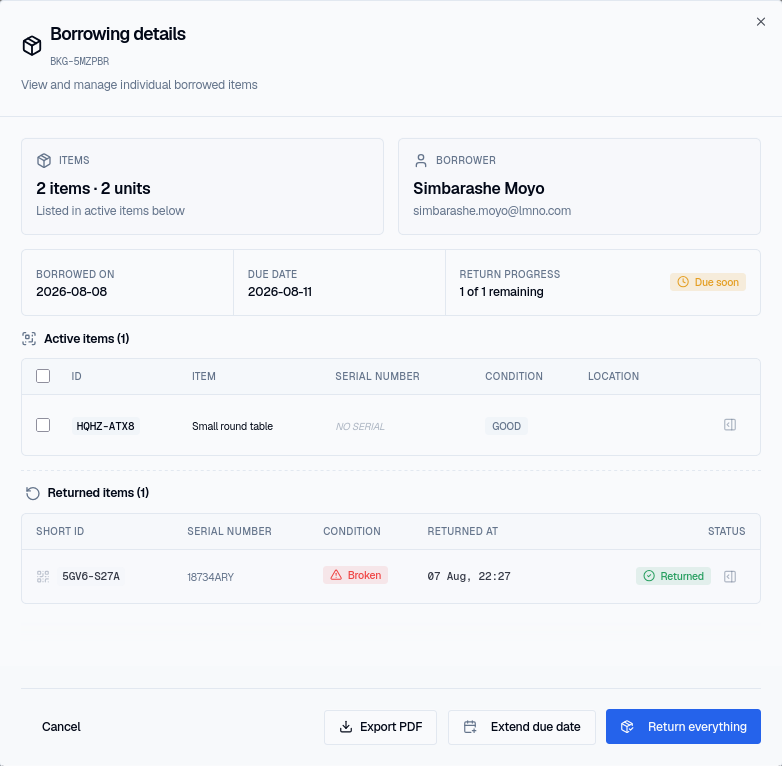Click the package icon beside Borrowing details
Viewport: 782px width, 766px height.
tap(32, 45)
